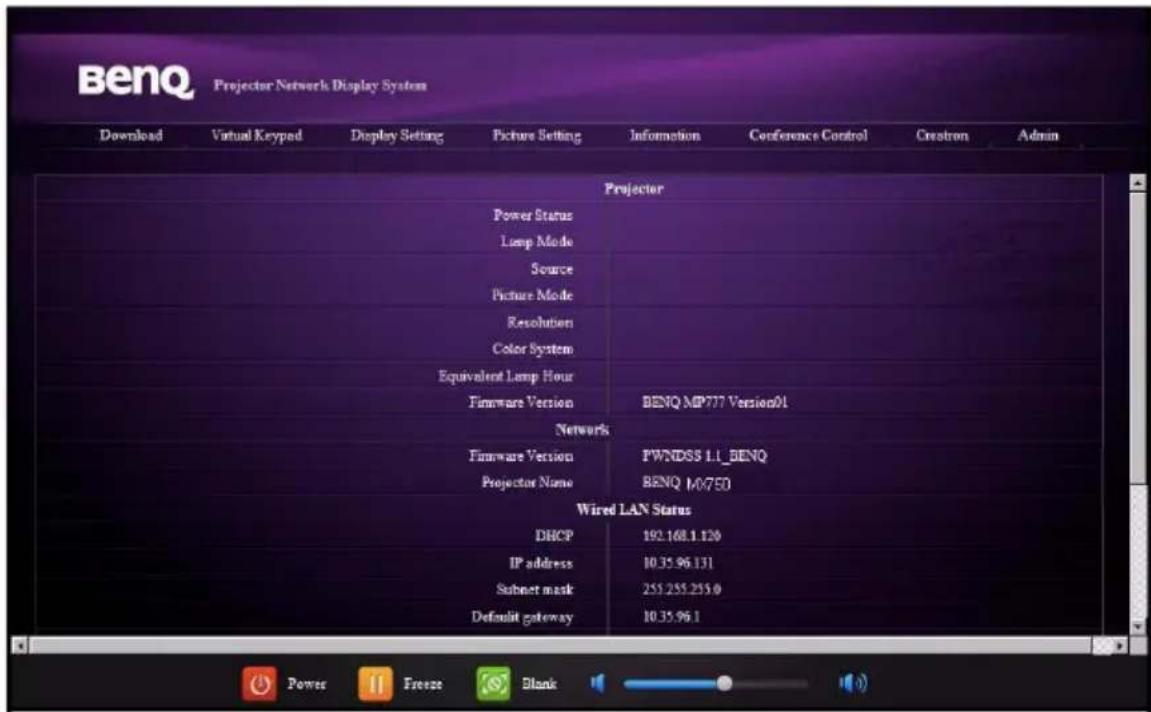Click the vertical scrollbar up arrow

1137,182
